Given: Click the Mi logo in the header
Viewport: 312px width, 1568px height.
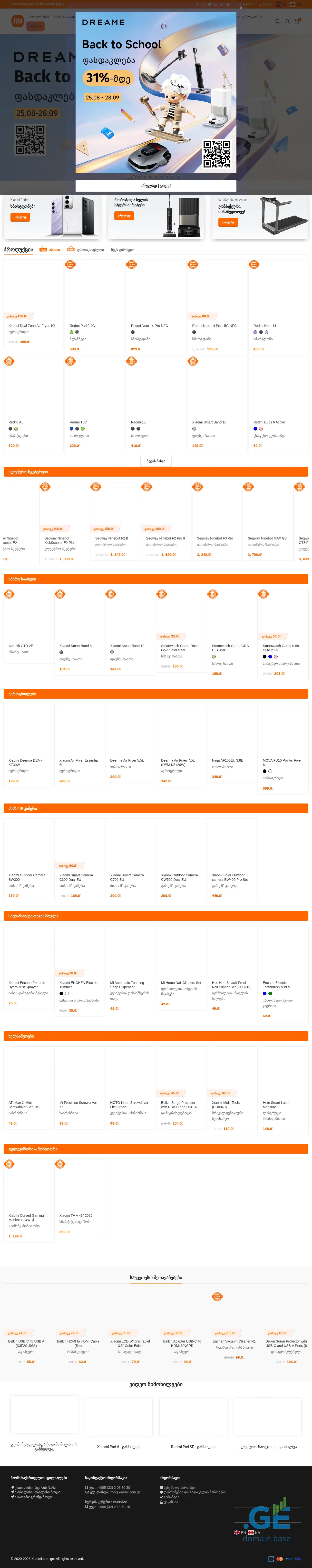Looking at the screenshot, I should click(18, 21).
